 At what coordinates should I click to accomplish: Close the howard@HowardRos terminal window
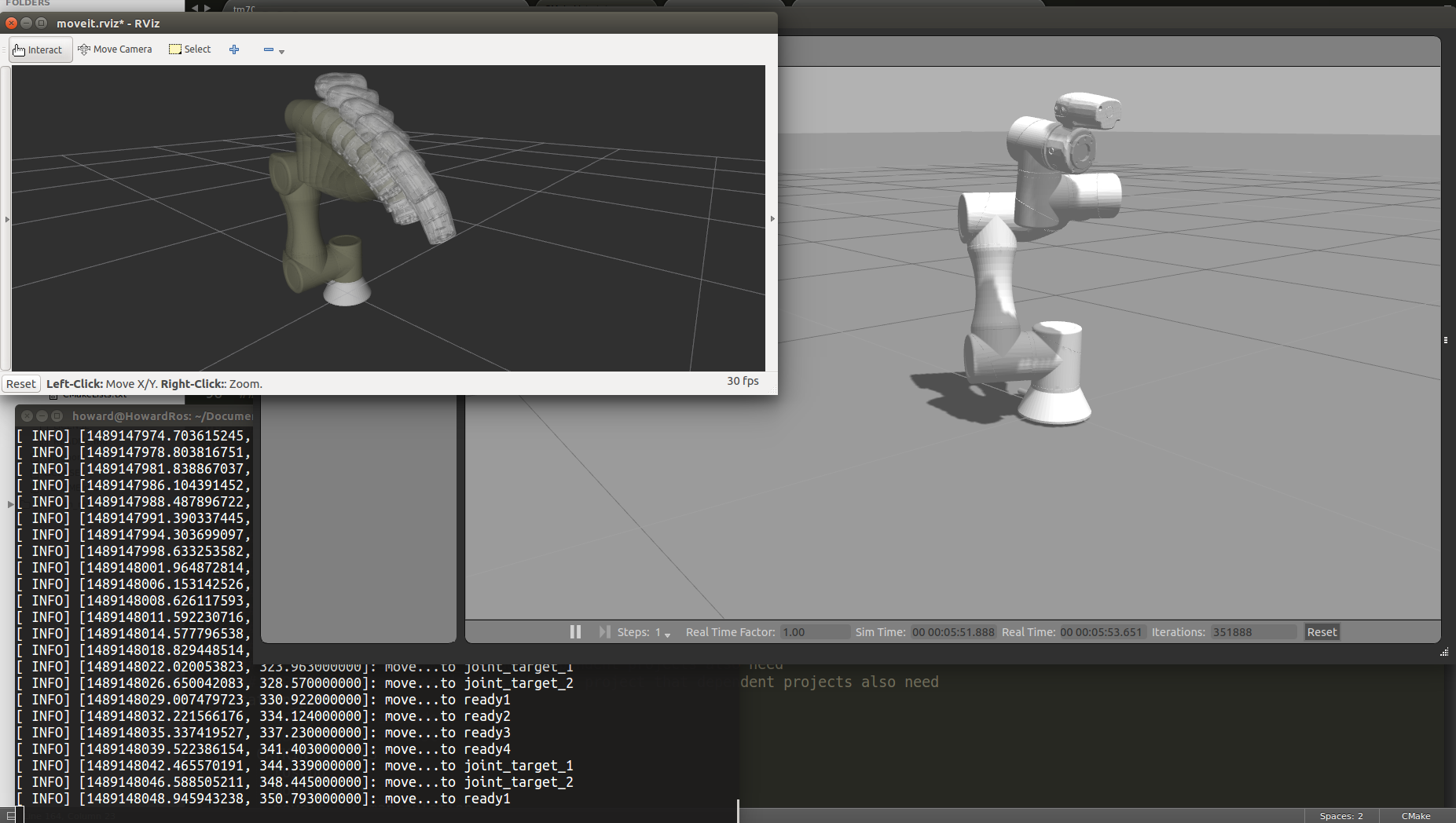[x=28, y=416]
